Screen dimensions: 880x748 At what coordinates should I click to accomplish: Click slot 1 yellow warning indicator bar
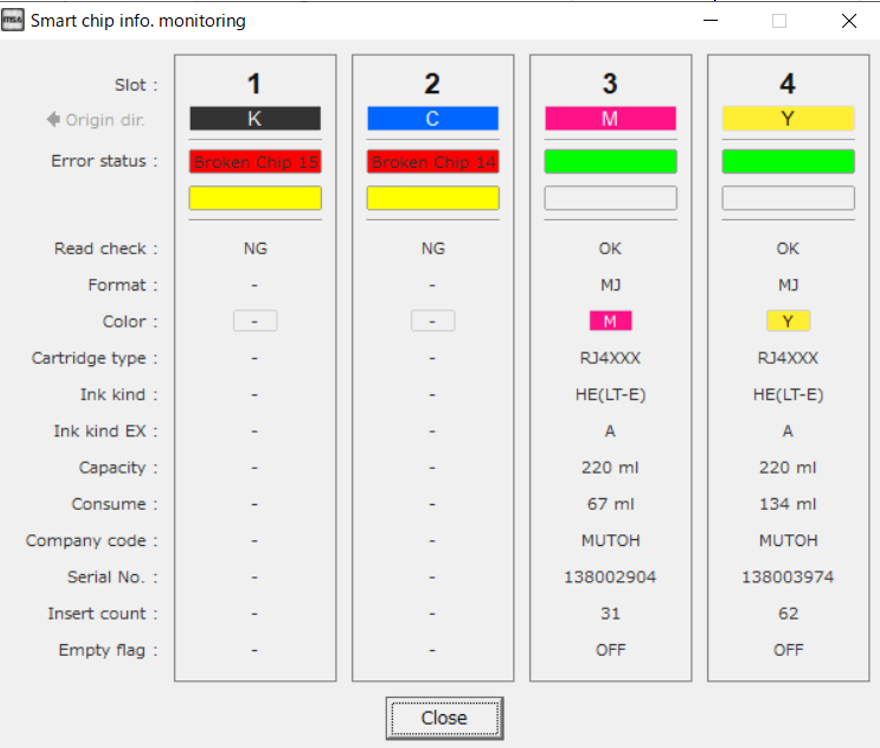point(255,198)
